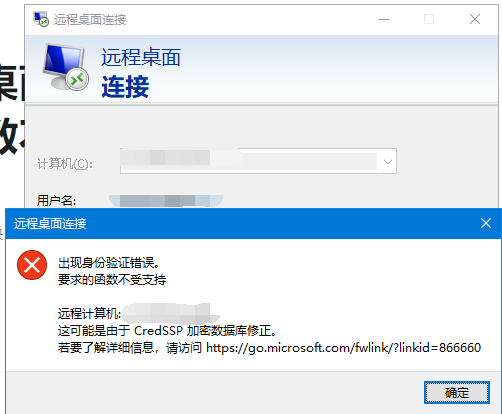Click the blurred 远程计算机 address
The width and height of the screenshot is (502, 414).
point(171,313)
